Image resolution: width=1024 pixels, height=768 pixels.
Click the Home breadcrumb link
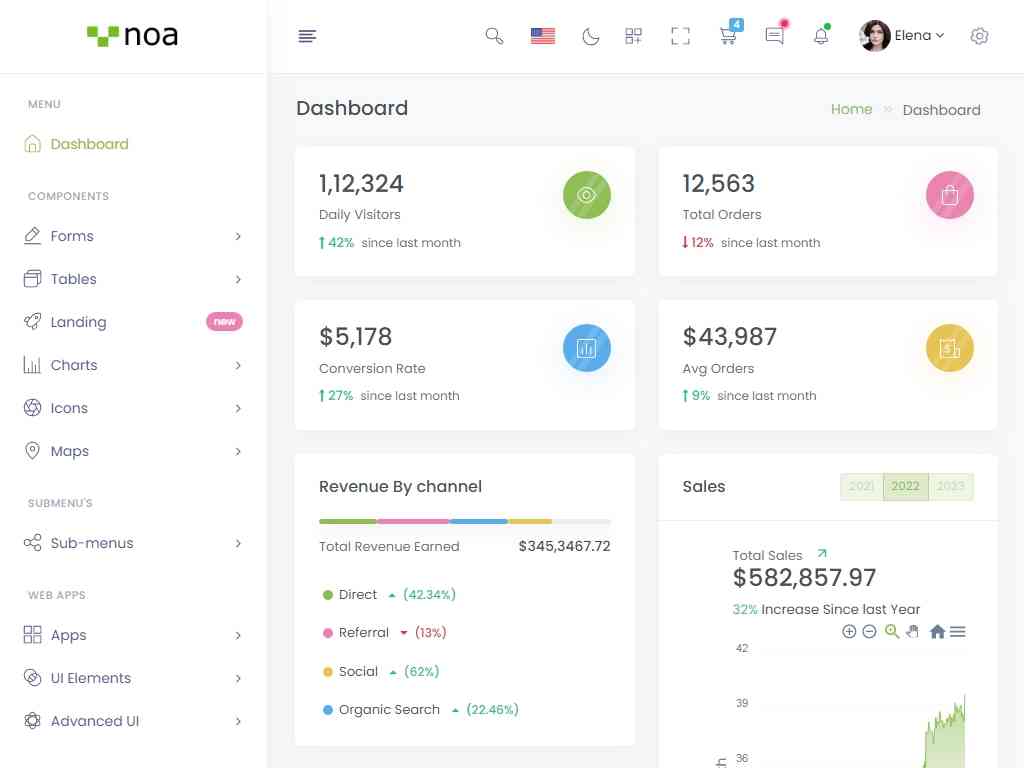[x=851, y=109]
